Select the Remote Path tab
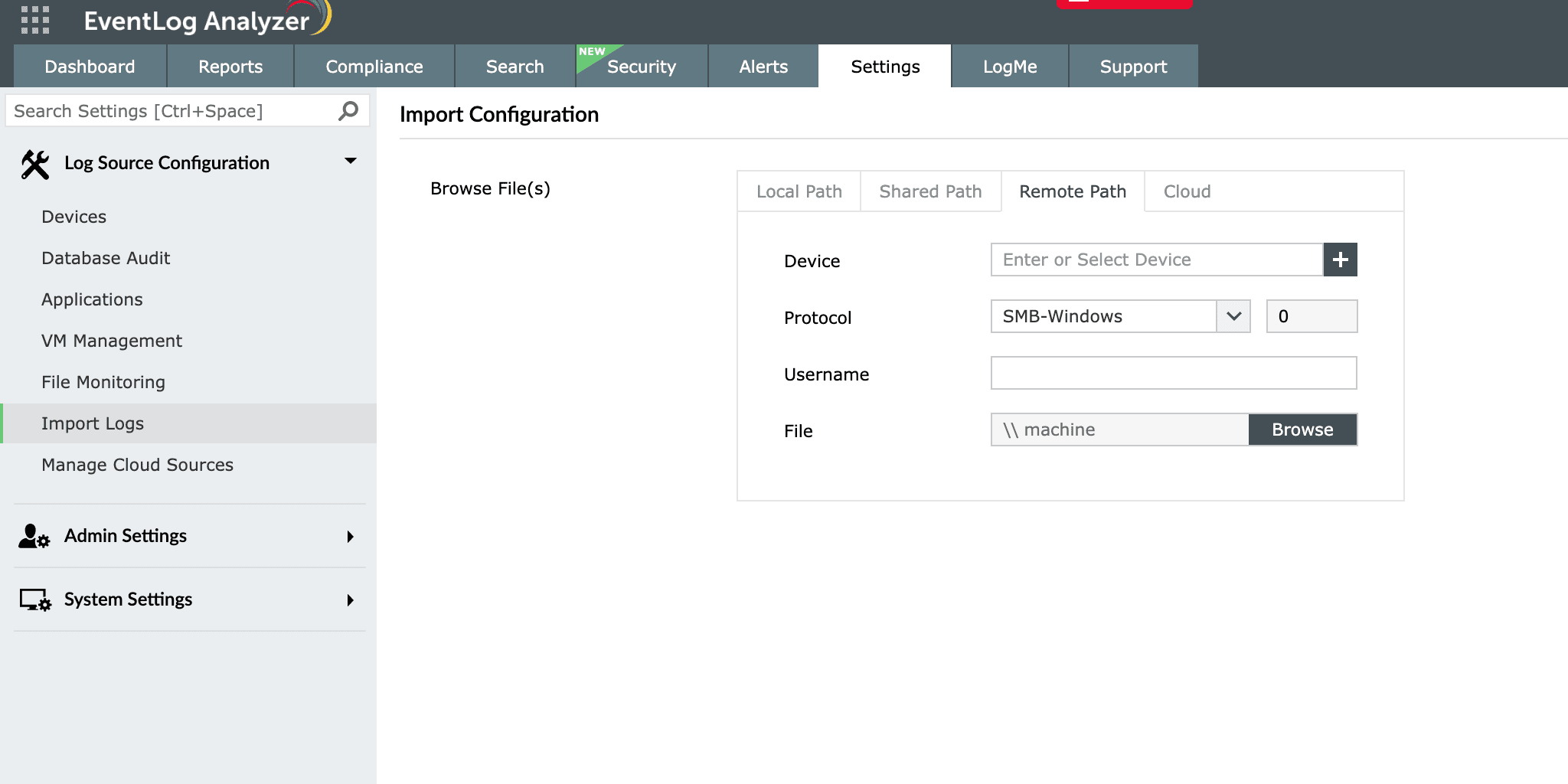Image resolution: width=1568 pixels, height=784 pixels. (1073, 191)
